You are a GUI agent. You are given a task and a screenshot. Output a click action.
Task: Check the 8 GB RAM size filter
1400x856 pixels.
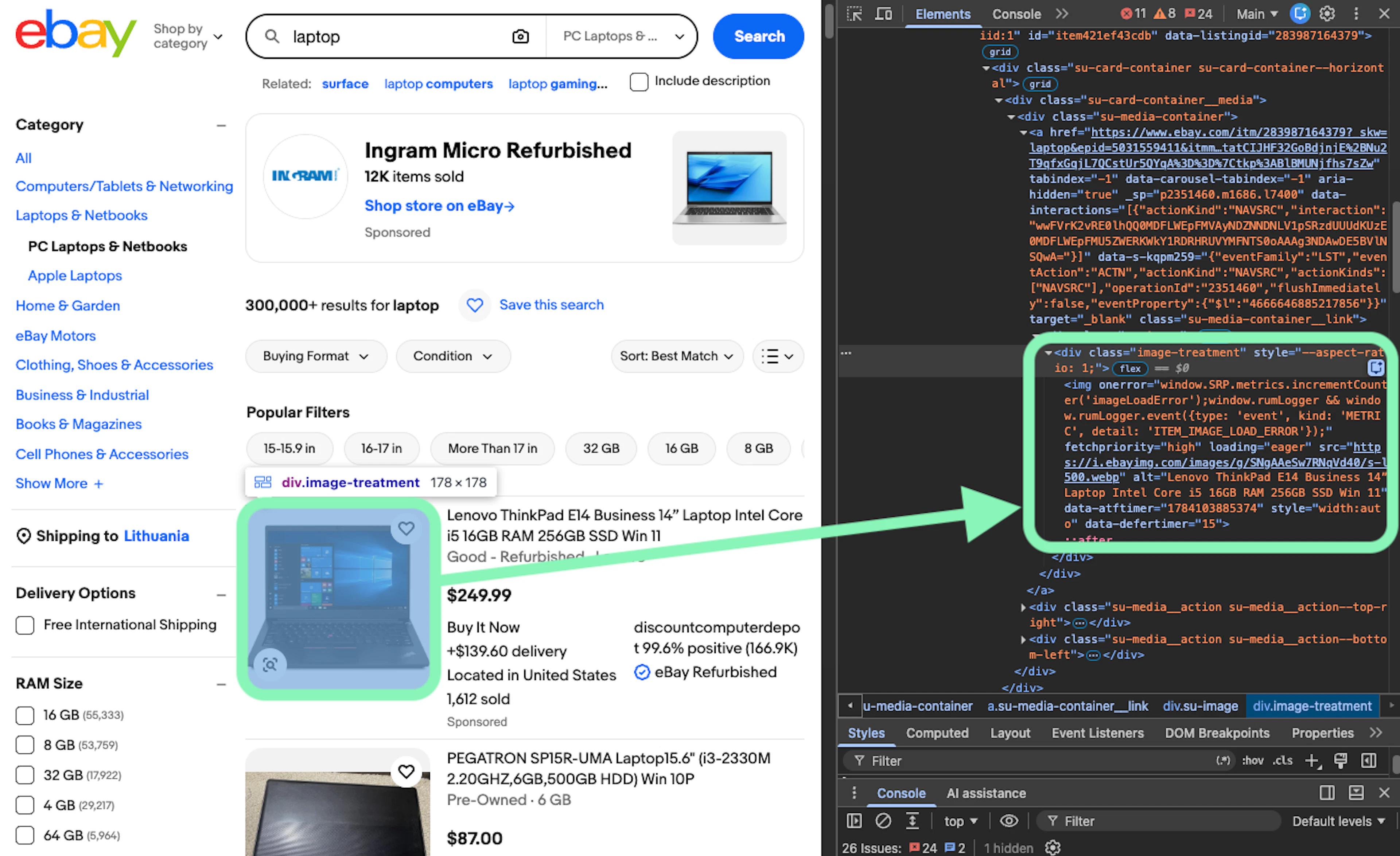pyautogui.click(x=25, y=744)
